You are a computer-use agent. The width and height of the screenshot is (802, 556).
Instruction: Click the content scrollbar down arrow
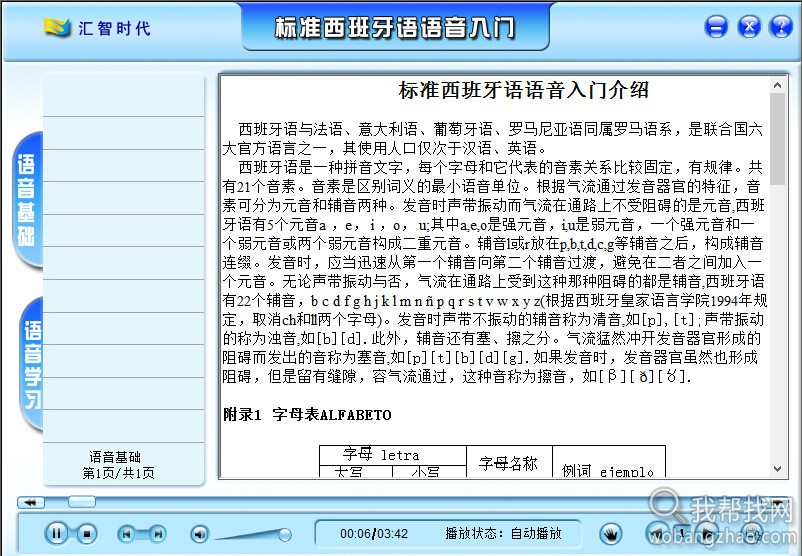777,469
